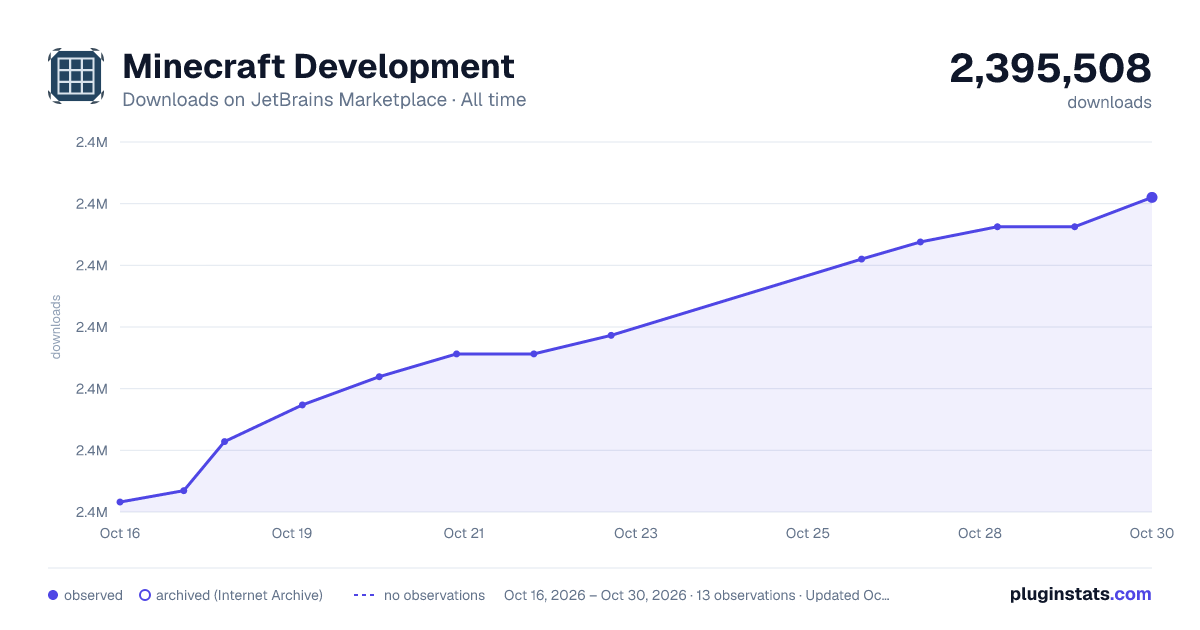
Task: Click the 'Oct 25' x-axis label
Action: click(x=808, y=533)
